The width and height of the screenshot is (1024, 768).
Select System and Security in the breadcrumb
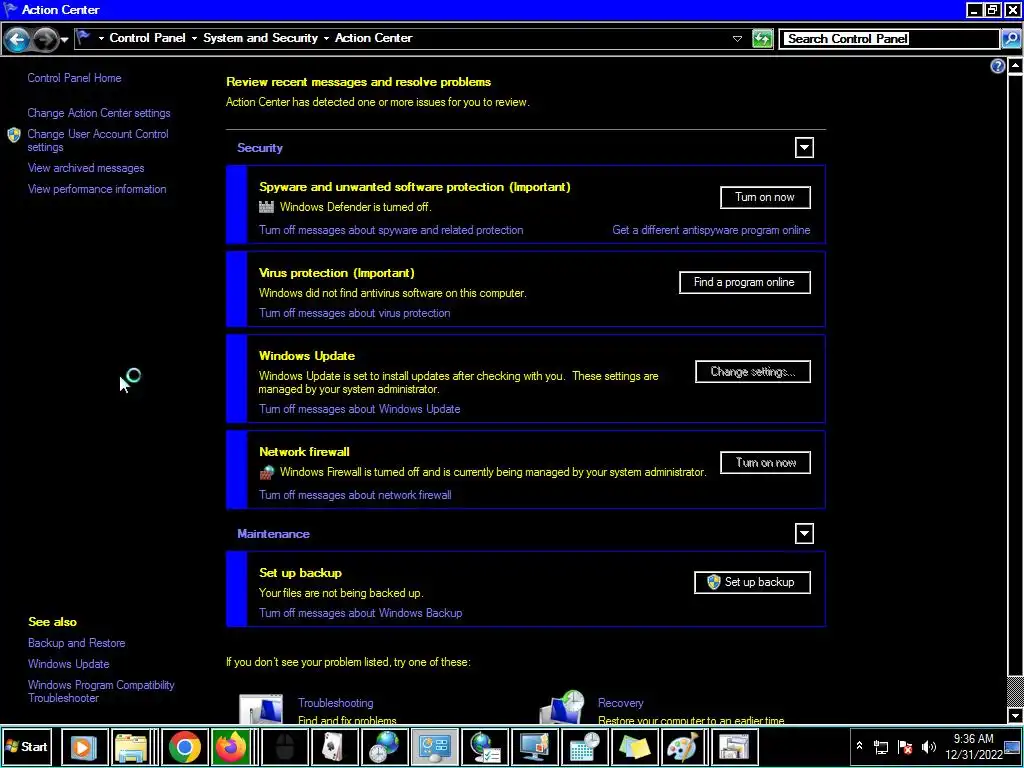pyautogui.click(x=261, y=38)
